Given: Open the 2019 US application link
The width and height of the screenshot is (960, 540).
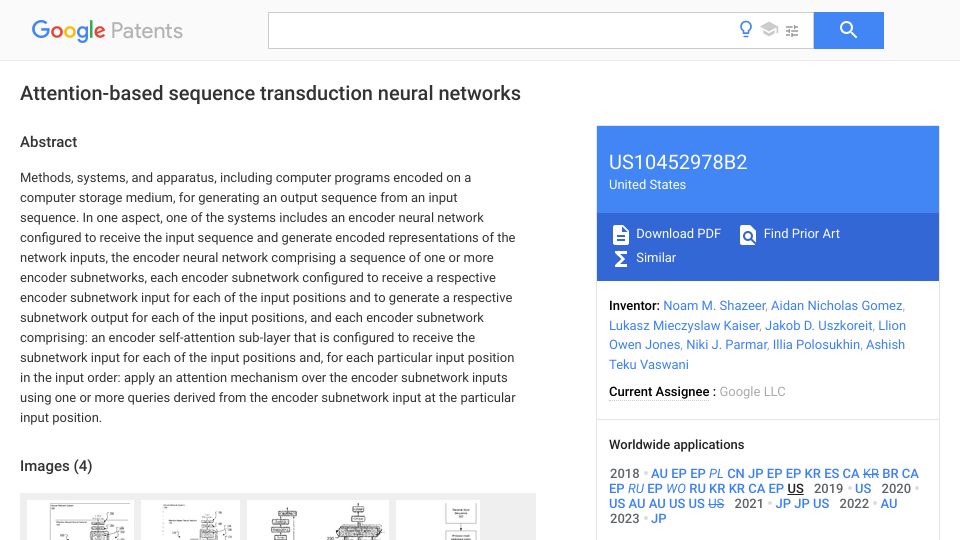Looking at the screenshot, I should [x=863, y=489].
